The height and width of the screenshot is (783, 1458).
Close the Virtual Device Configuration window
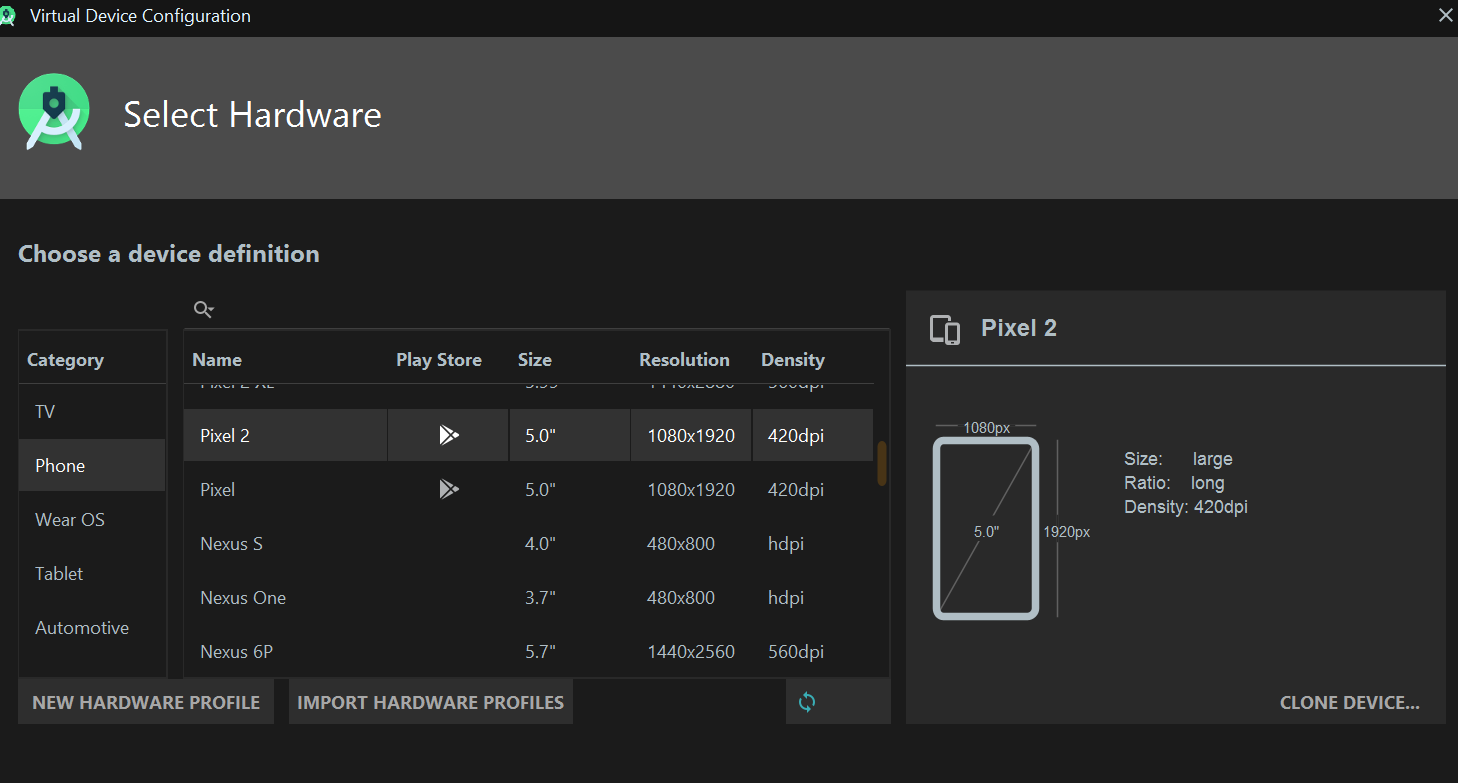[1445, 15]
